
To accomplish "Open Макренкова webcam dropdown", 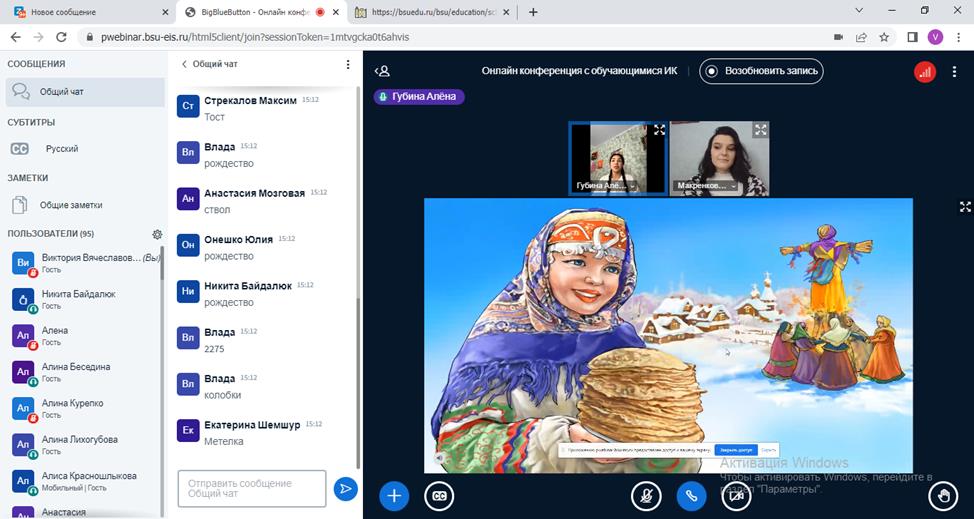I will point(707,186).
